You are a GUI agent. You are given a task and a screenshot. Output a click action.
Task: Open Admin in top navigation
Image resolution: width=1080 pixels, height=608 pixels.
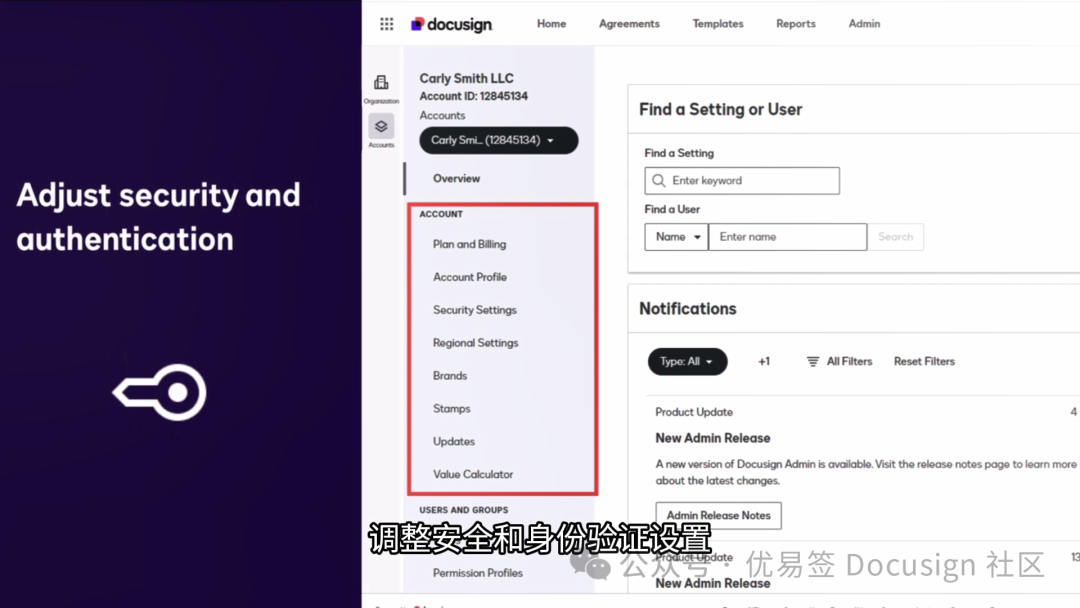pos(864,23)
